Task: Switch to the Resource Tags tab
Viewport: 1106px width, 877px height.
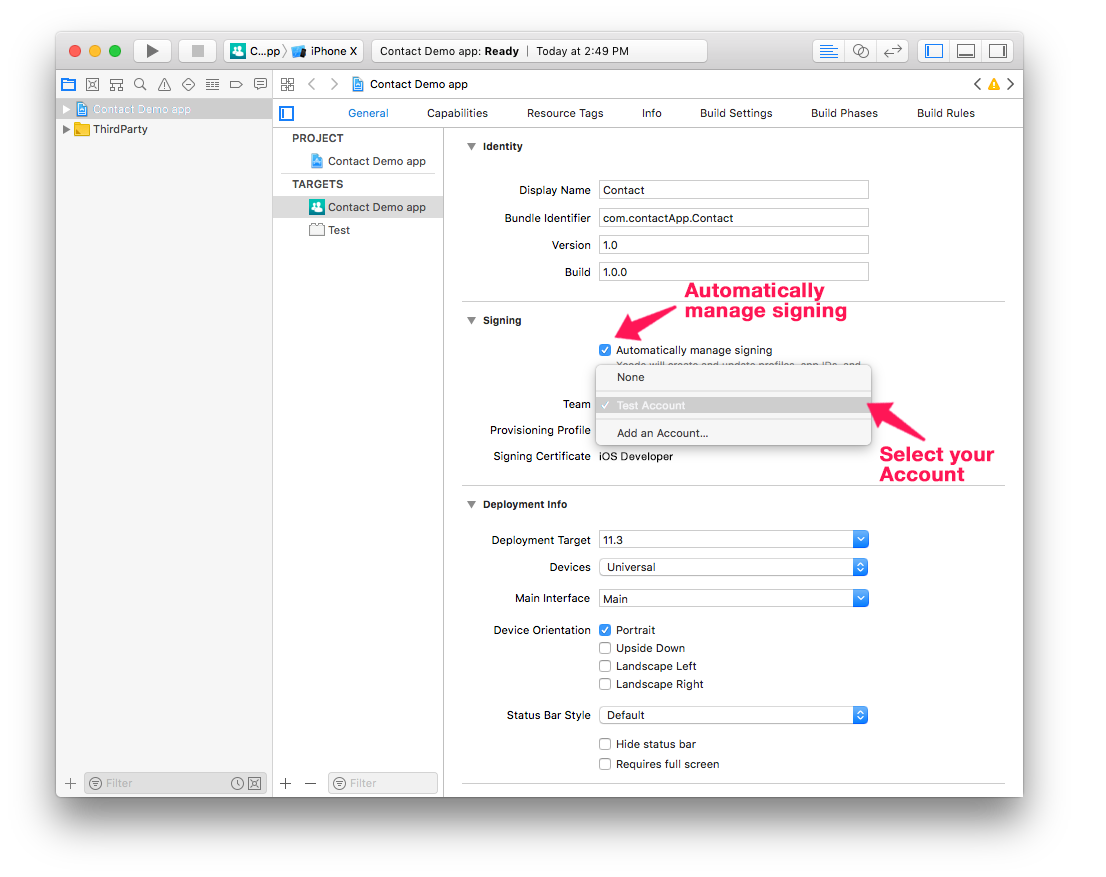Action: [x=565, y=113]
